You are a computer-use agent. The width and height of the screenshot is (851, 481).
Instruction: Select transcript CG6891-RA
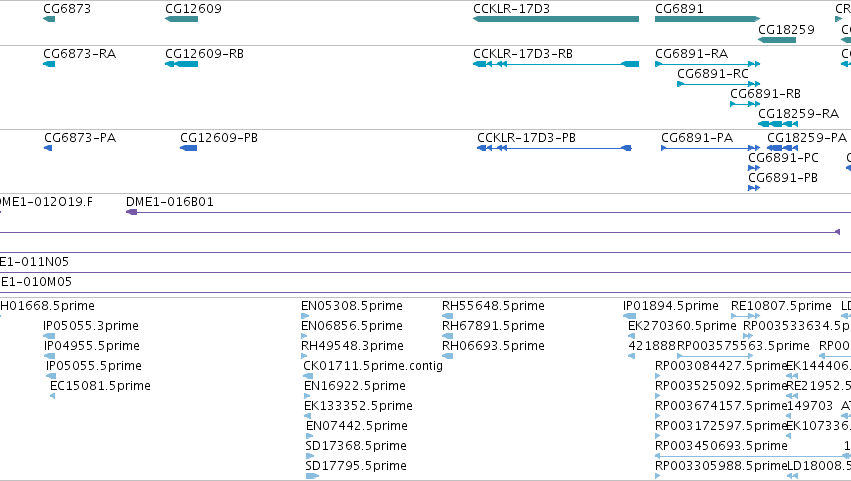tap(707, 64)
